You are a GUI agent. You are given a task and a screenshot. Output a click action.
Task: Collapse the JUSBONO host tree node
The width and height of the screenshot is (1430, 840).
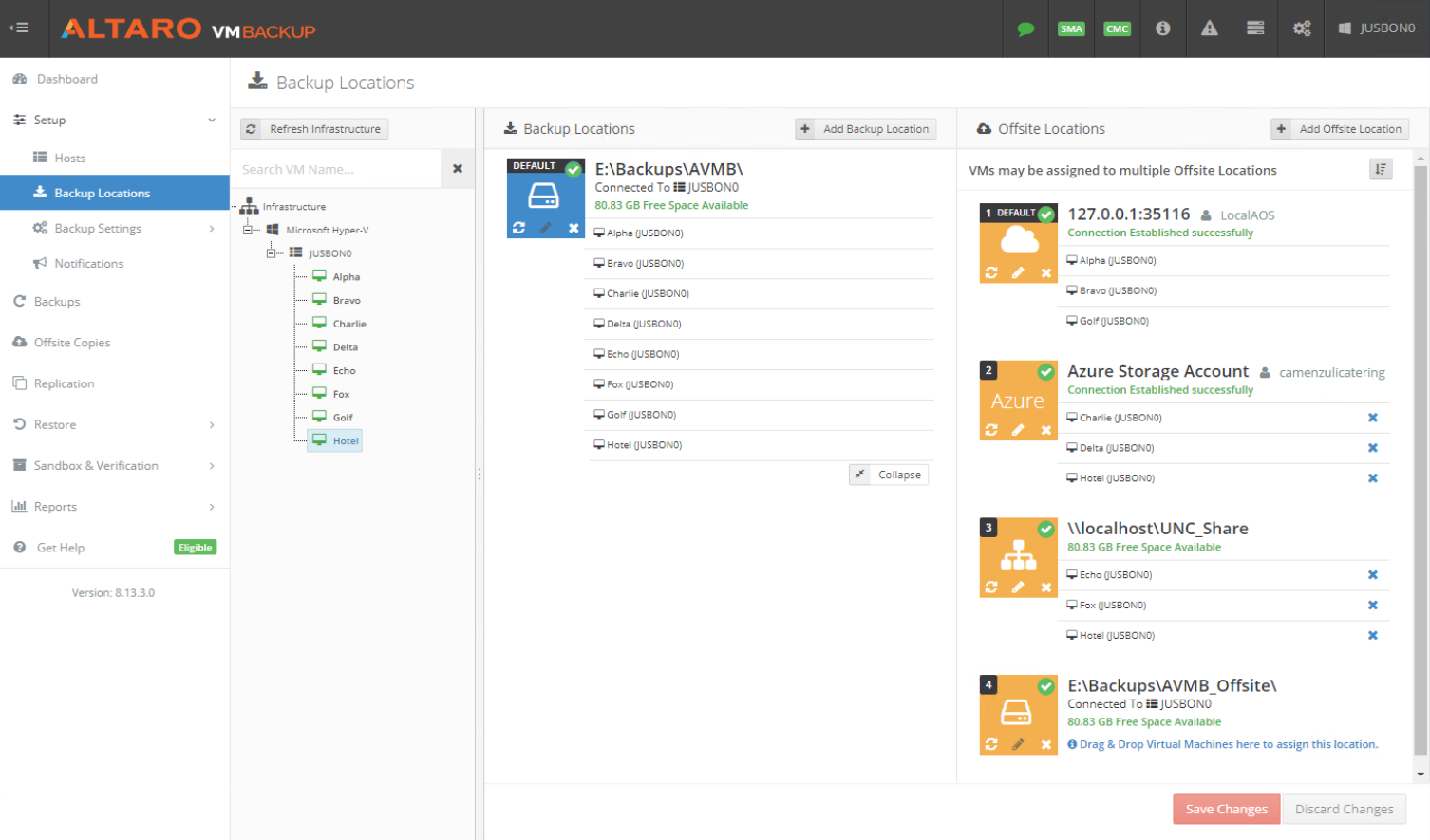click(272, 253)
